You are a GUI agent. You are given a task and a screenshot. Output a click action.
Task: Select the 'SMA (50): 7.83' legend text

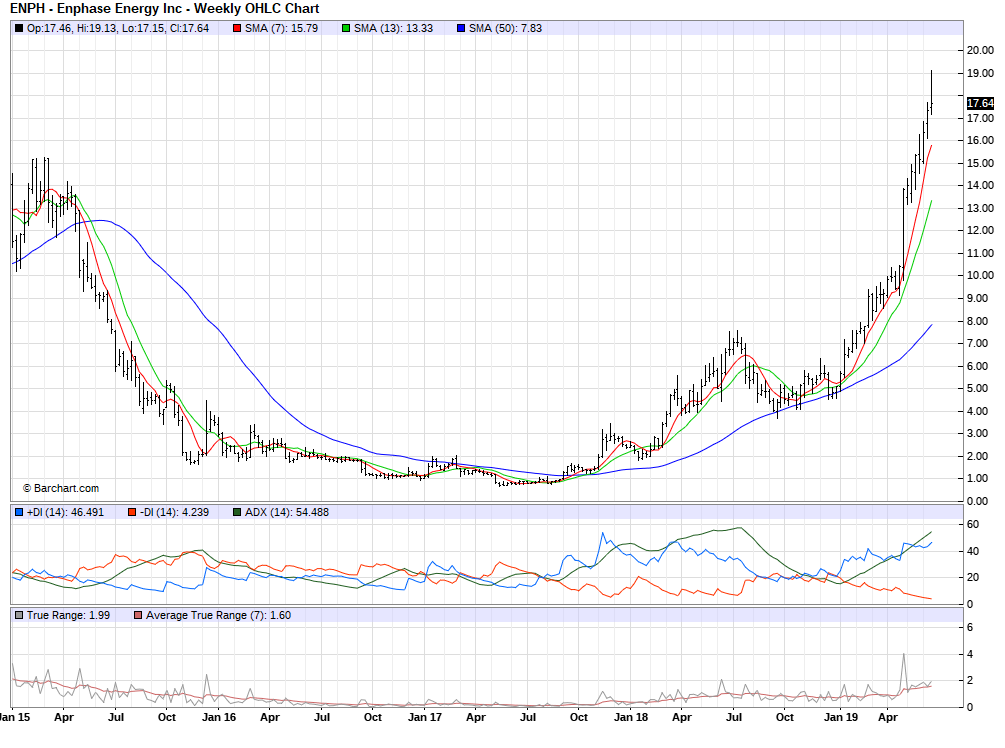(x=505, y=28)
